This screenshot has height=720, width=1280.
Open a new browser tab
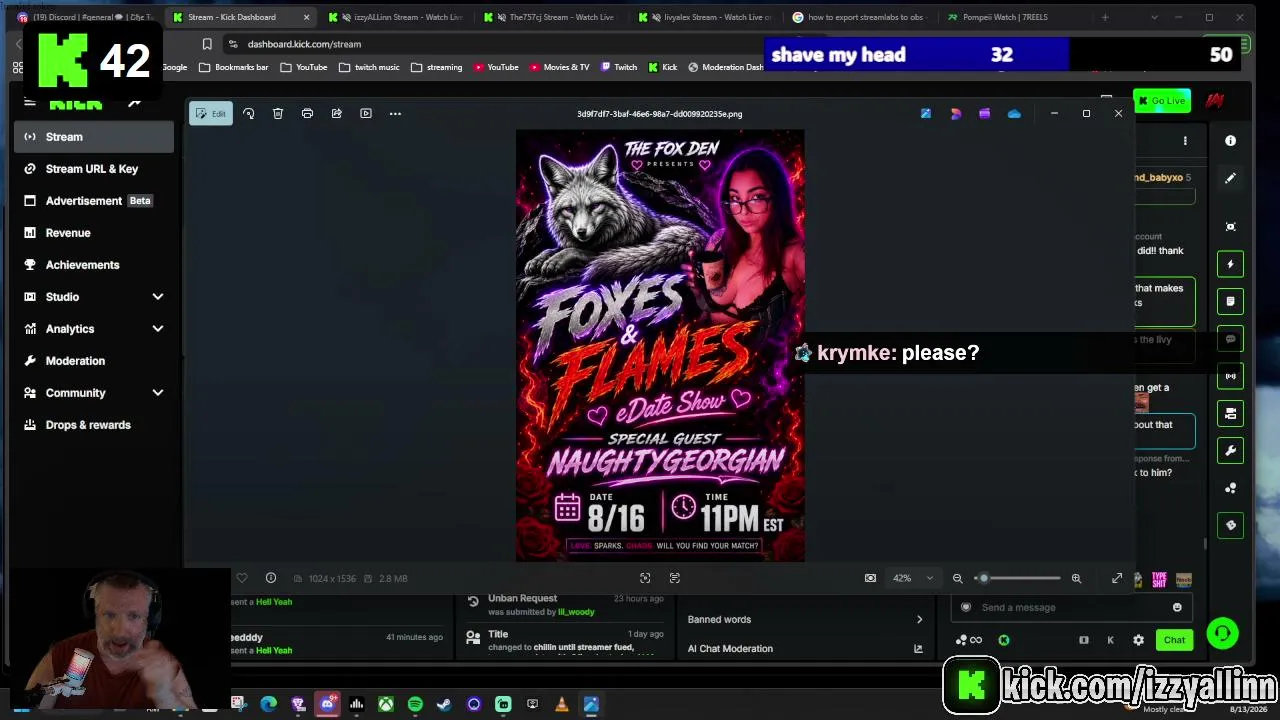(1105, 17)
